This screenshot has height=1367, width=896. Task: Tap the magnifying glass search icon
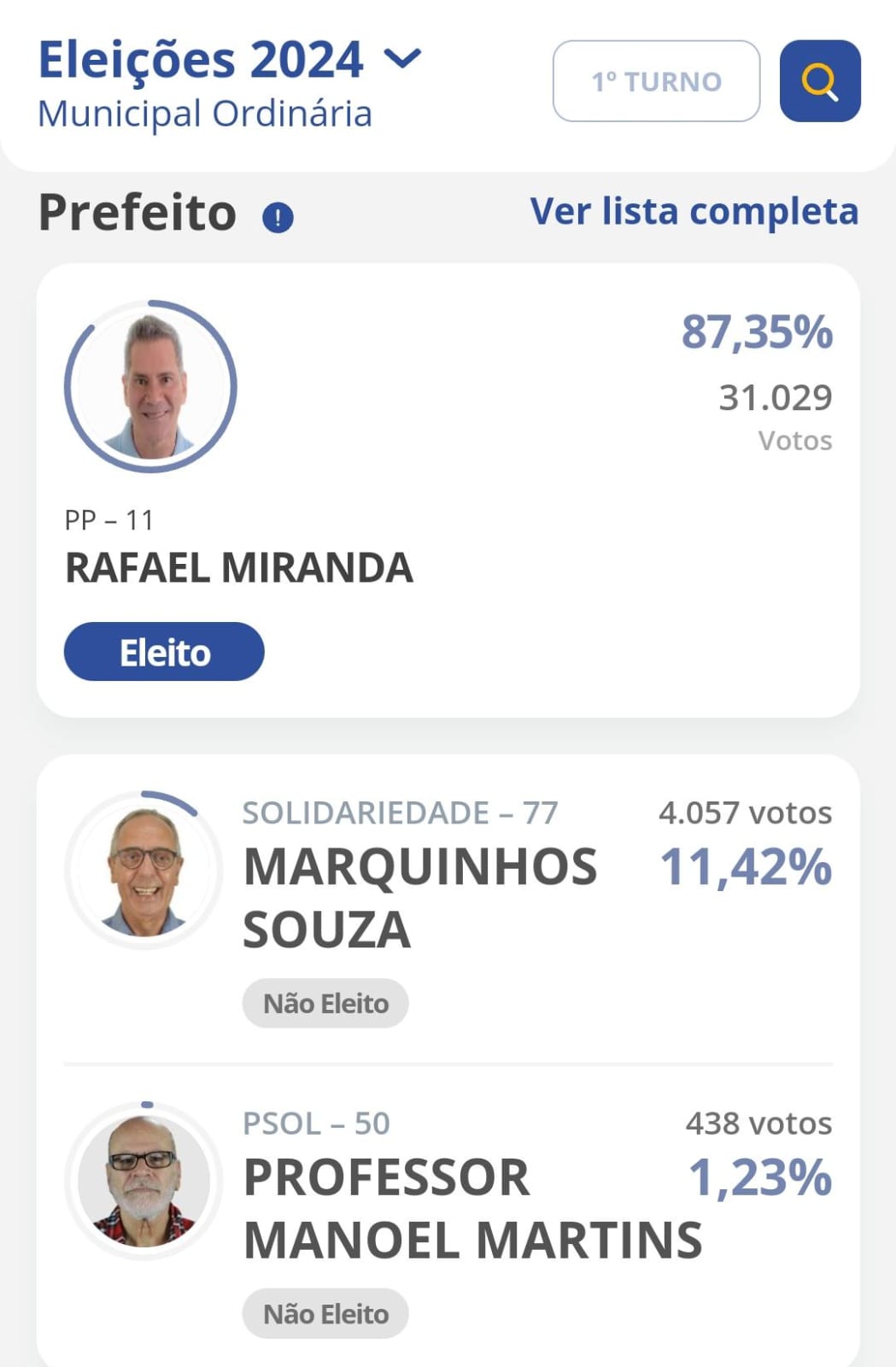click(x=820, y=81)
